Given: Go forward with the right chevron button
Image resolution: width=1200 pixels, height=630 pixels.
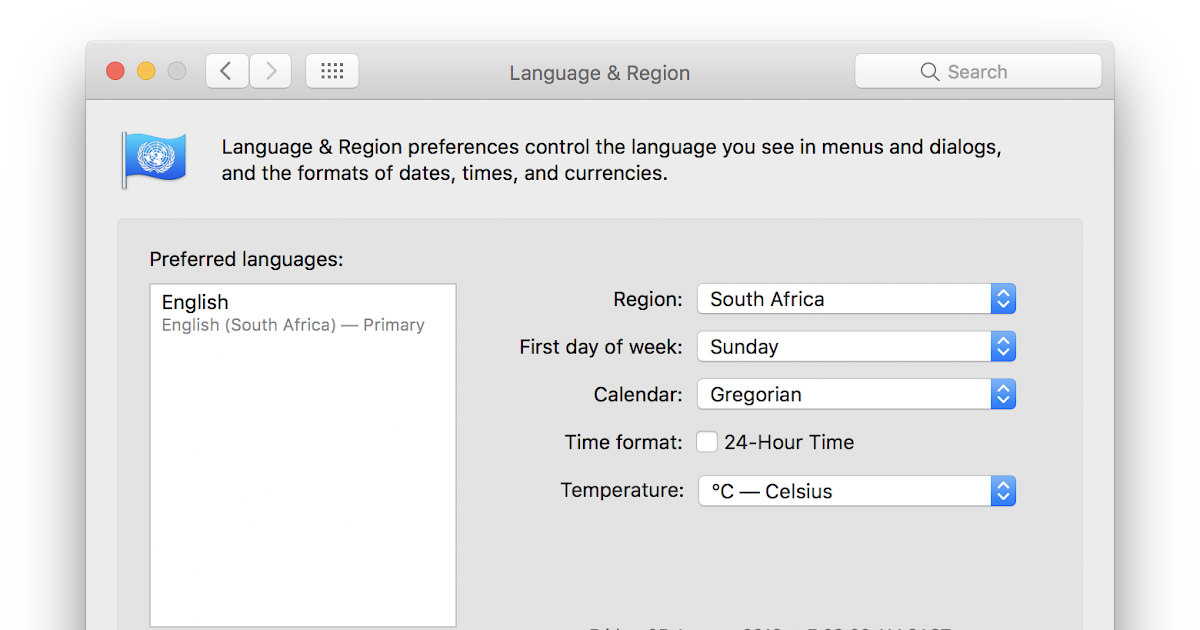Looking at the screenshot, I should (x=270, y=71).
